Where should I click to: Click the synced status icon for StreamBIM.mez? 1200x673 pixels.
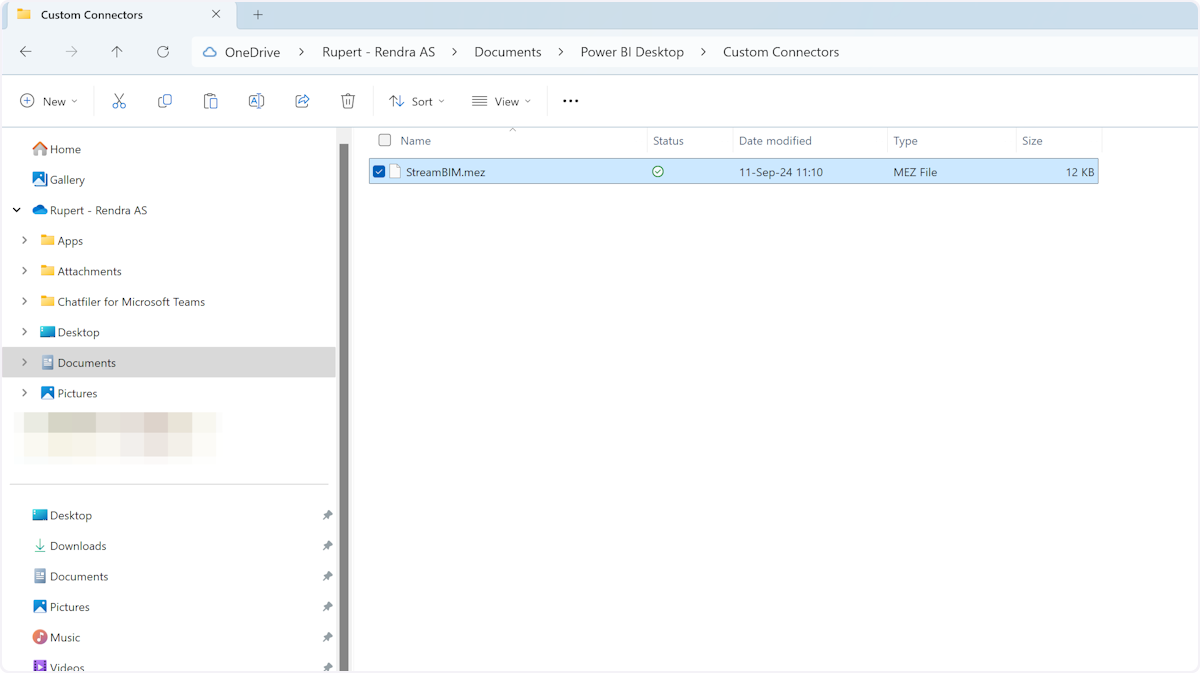click(x=658, y=172)
